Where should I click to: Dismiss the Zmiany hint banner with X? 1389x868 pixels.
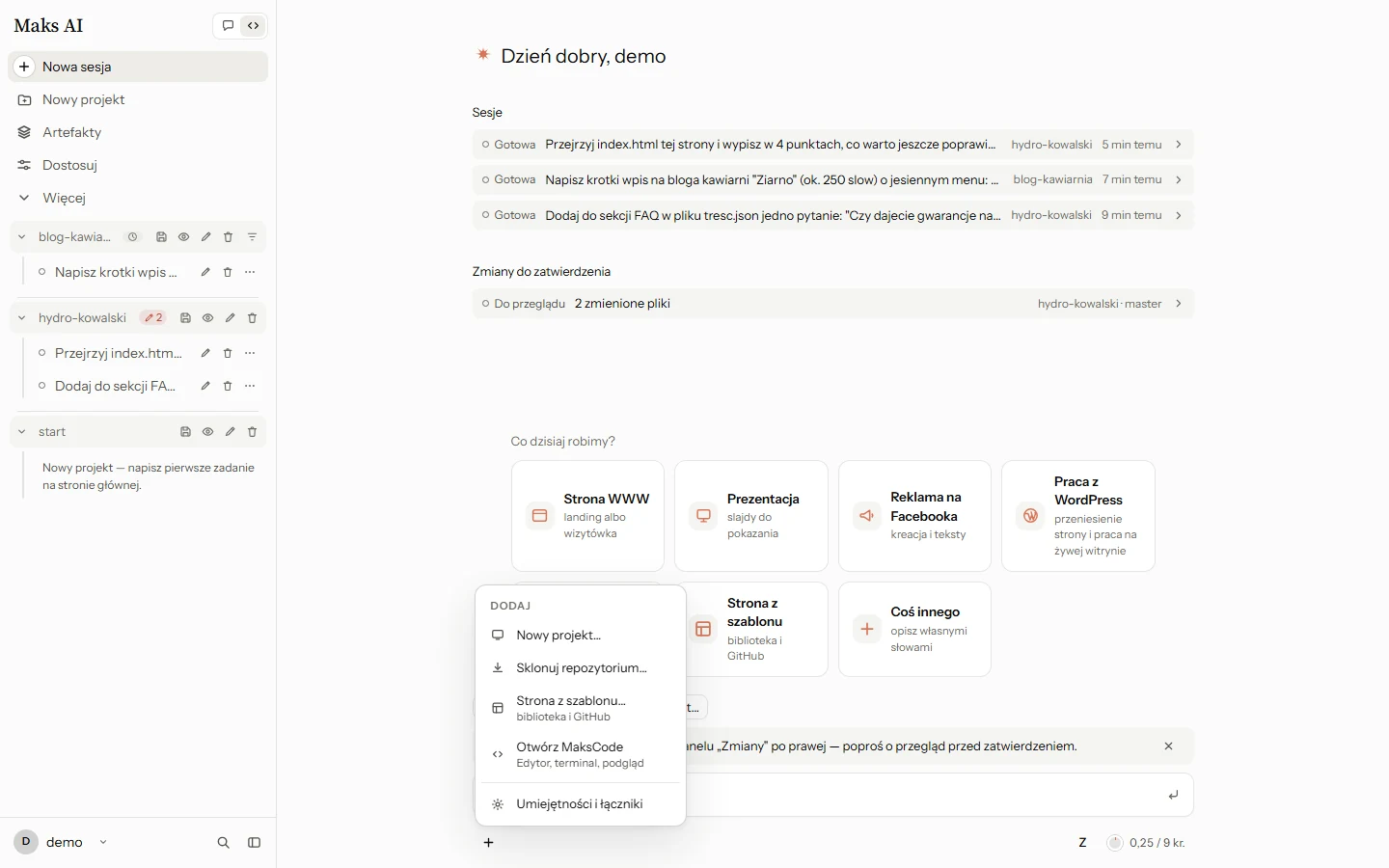[1168, 746]
